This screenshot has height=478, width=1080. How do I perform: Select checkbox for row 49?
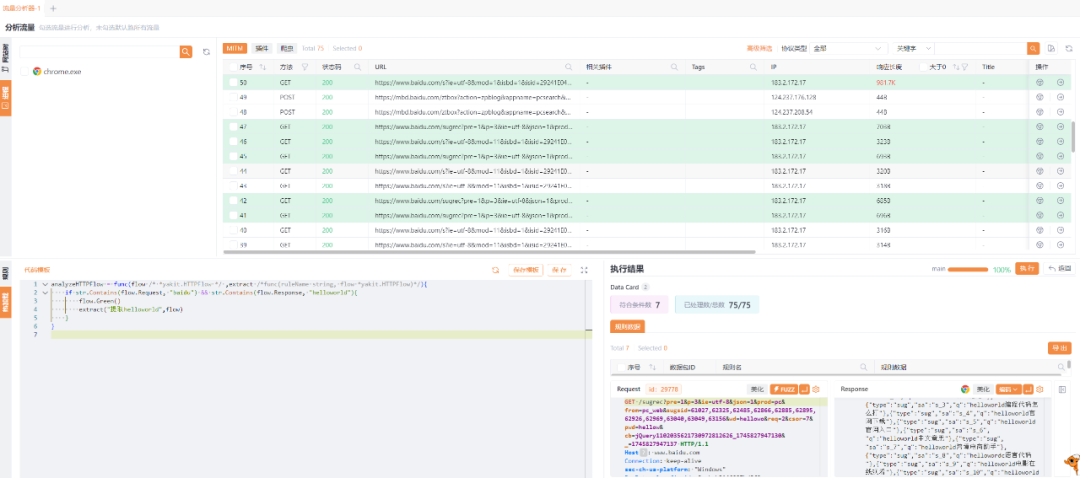point(233,97)
